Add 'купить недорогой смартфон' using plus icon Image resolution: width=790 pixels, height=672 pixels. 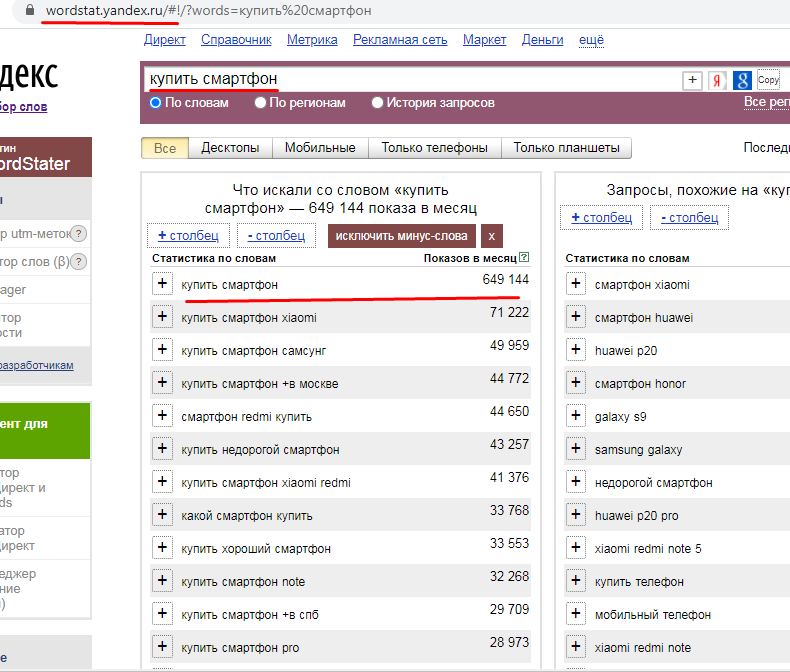pyautogui.click(x=162, y=449)
